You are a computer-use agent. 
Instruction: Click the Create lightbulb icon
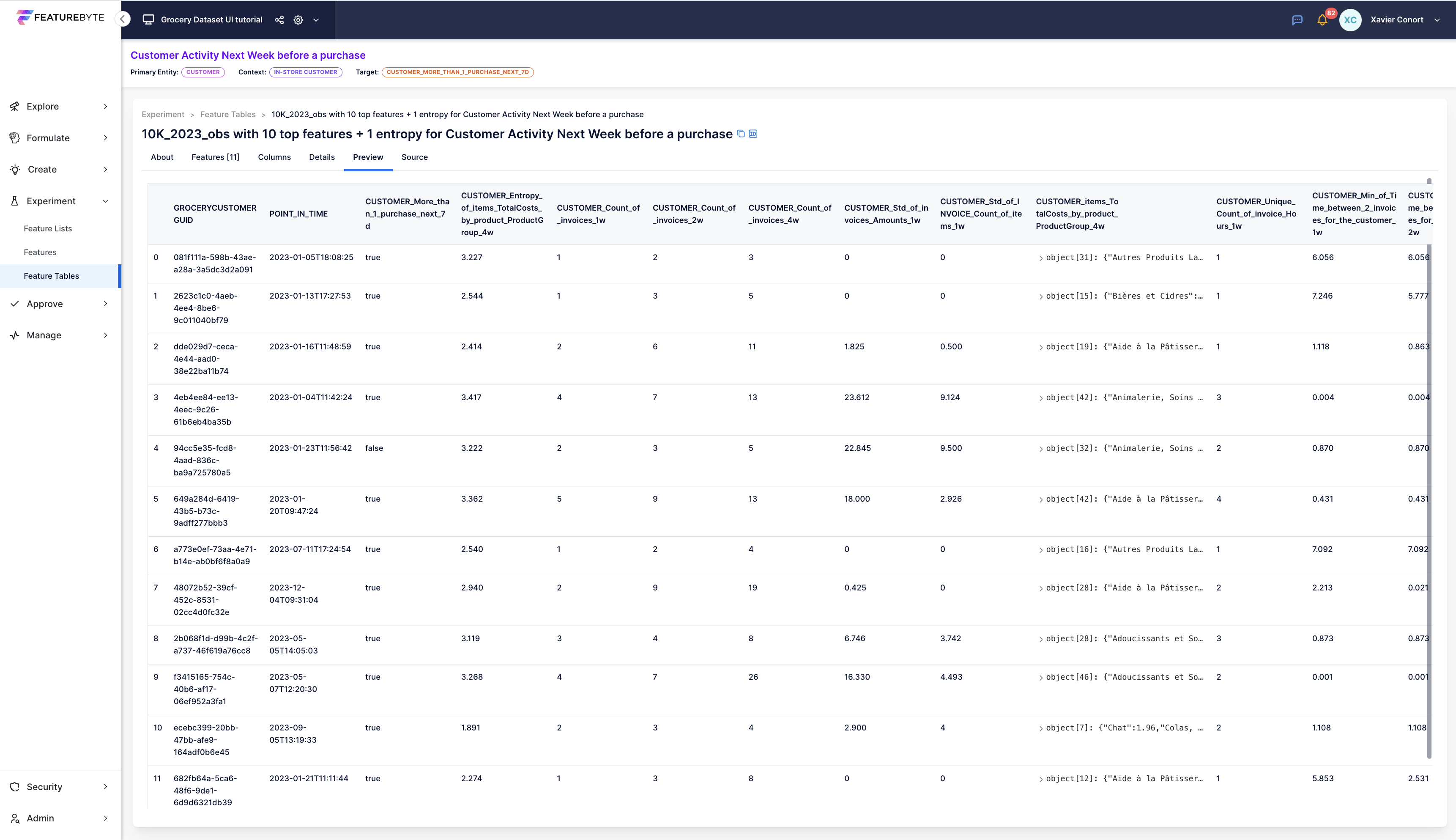(x=15, y=169)
